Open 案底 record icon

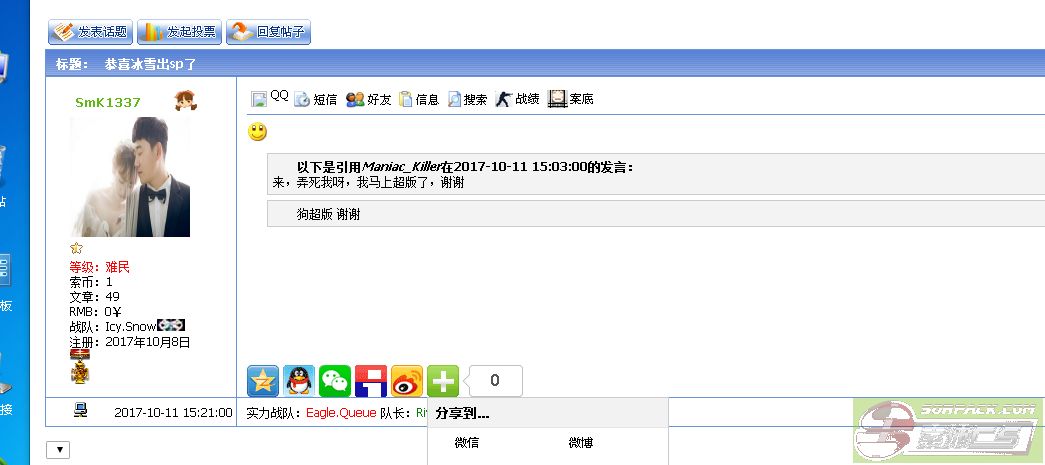tap(571, 99)
